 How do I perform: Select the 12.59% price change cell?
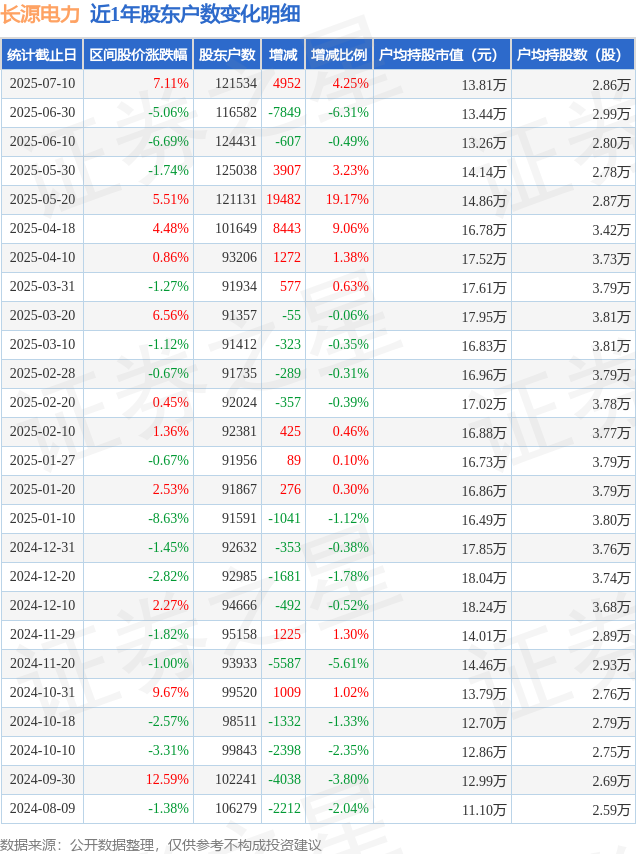(x=167, y=779)
